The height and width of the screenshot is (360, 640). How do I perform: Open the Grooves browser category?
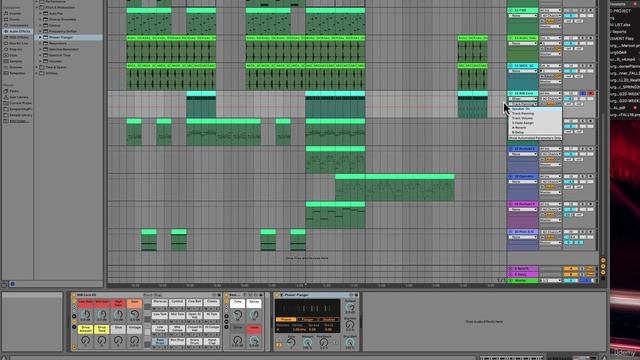[16, 67]
